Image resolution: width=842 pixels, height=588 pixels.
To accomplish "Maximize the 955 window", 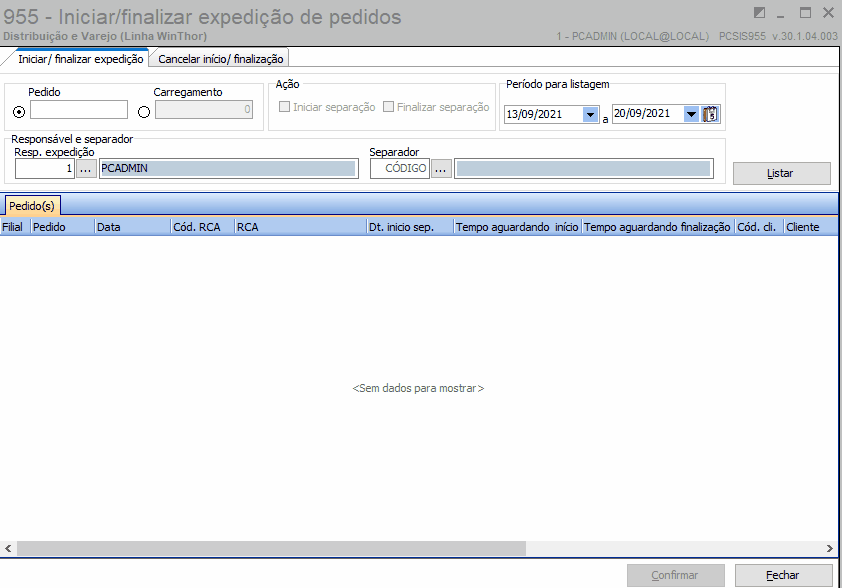I will pos(805,13).
